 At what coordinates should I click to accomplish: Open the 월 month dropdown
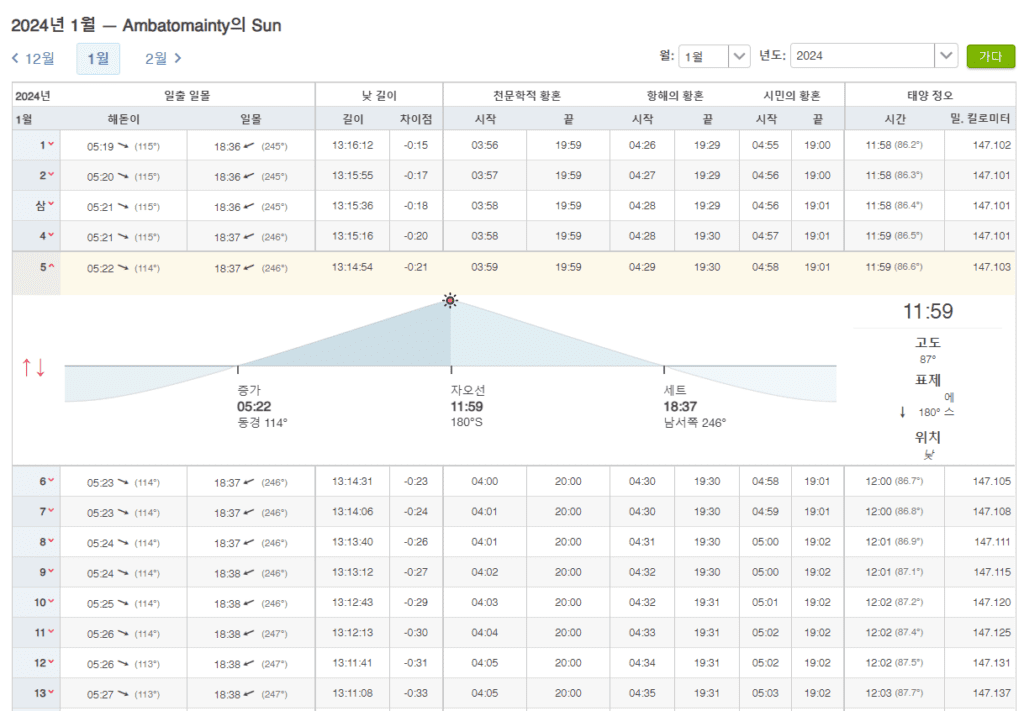click(739, 57)
